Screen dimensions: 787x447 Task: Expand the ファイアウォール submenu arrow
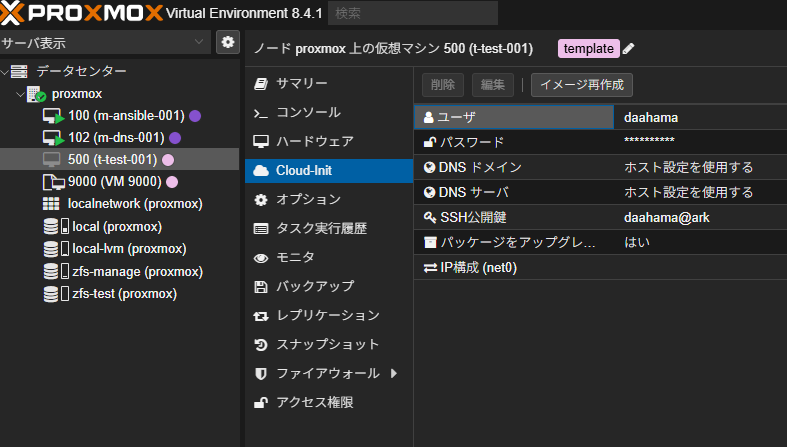[394, 373]
